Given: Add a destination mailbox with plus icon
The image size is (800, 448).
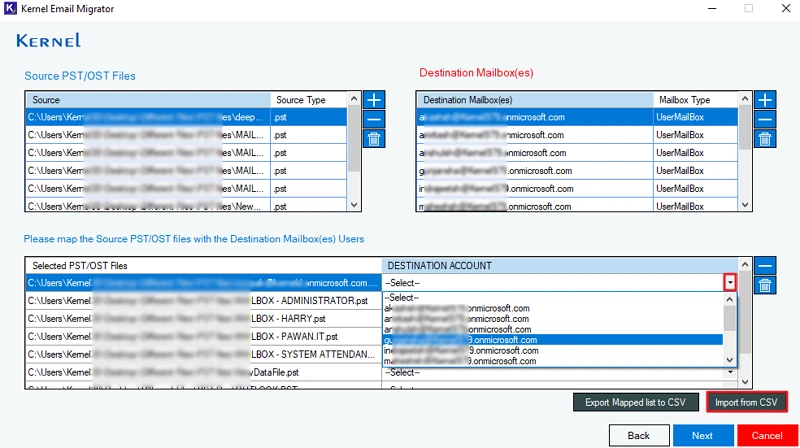Looking at the screenshot, I should tap(765, 100).
